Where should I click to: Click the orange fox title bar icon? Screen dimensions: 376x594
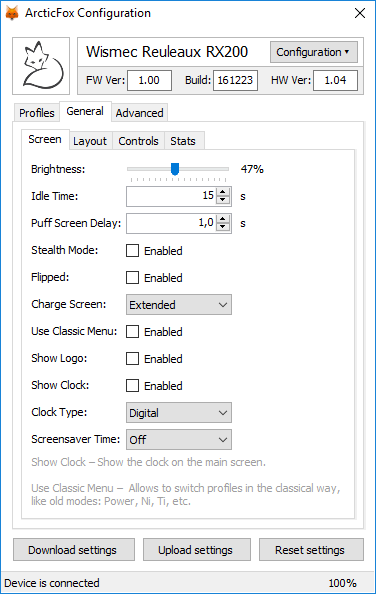pyautogui.click(x=12, y=13)
